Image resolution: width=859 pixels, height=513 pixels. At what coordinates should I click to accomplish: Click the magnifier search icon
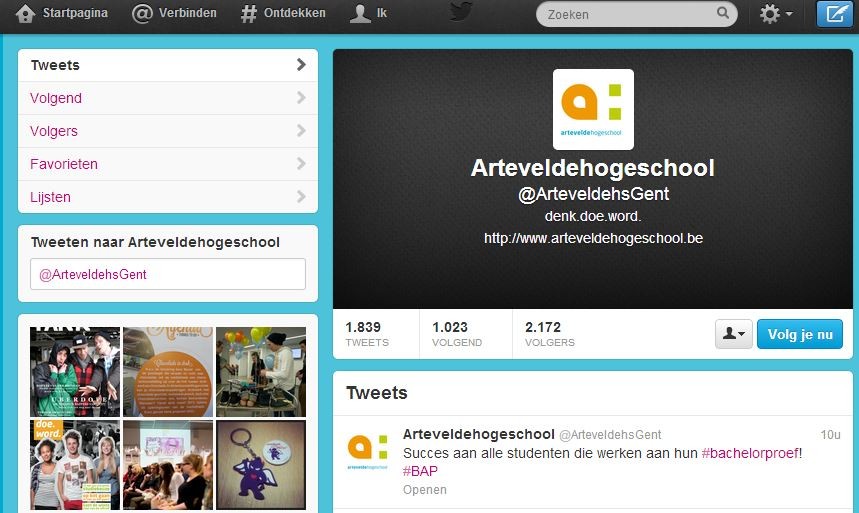pos(723,12)
